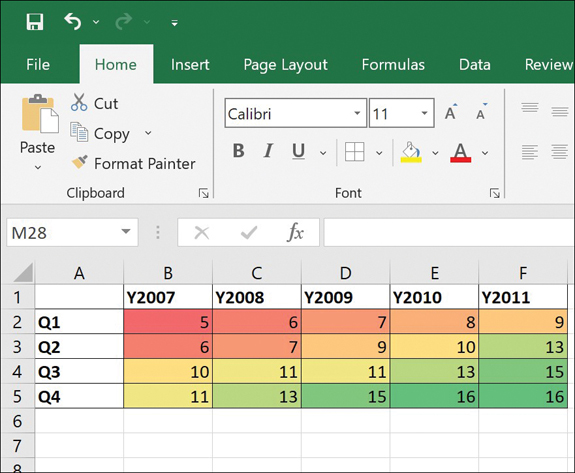Click Decrease Font Size icon

(x=481, y=112)
